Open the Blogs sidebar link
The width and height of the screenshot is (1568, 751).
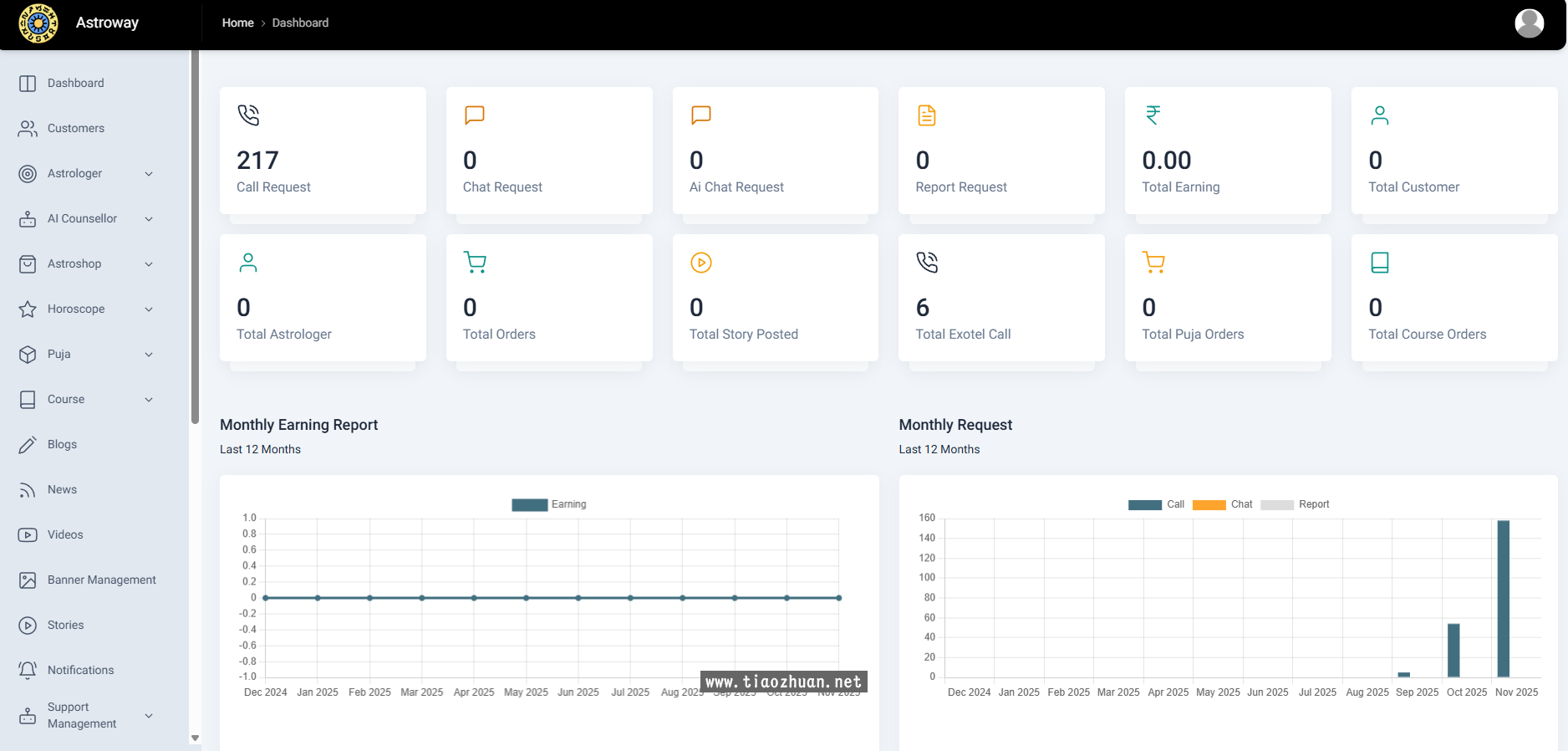coord(62,444)
